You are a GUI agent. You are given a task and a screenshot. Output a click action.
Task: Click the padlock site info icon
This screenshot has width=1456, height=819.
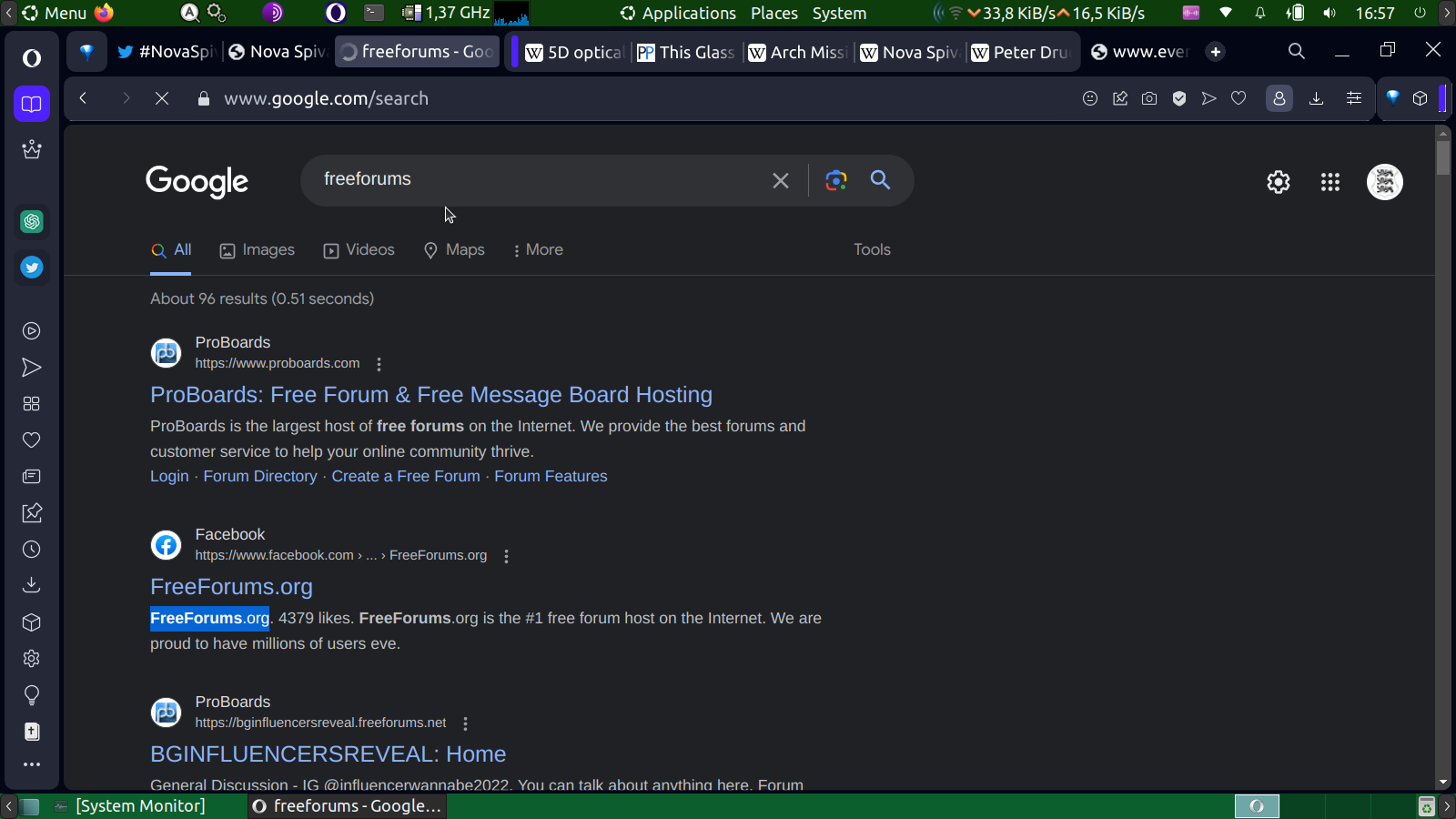204,98
